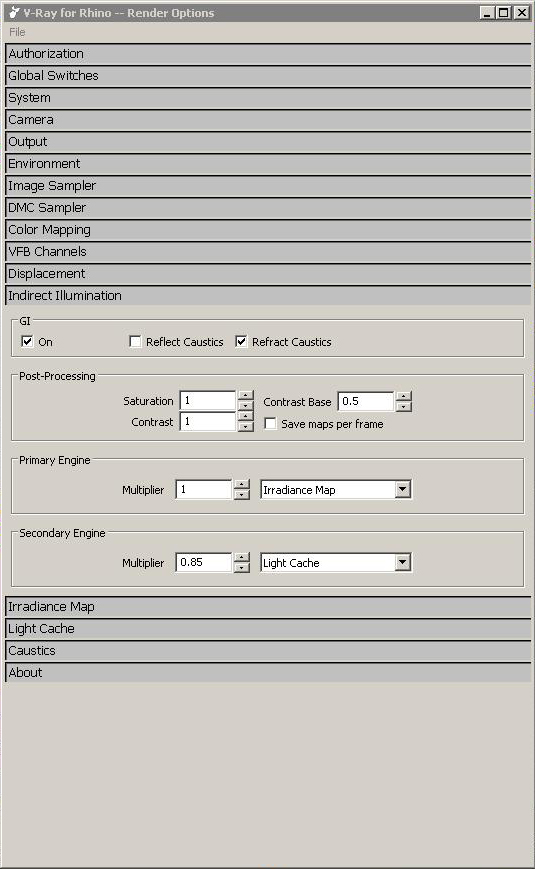Open the VFB Channels rollout
Viewport: 535px width, 869px height.
[268, 252]
